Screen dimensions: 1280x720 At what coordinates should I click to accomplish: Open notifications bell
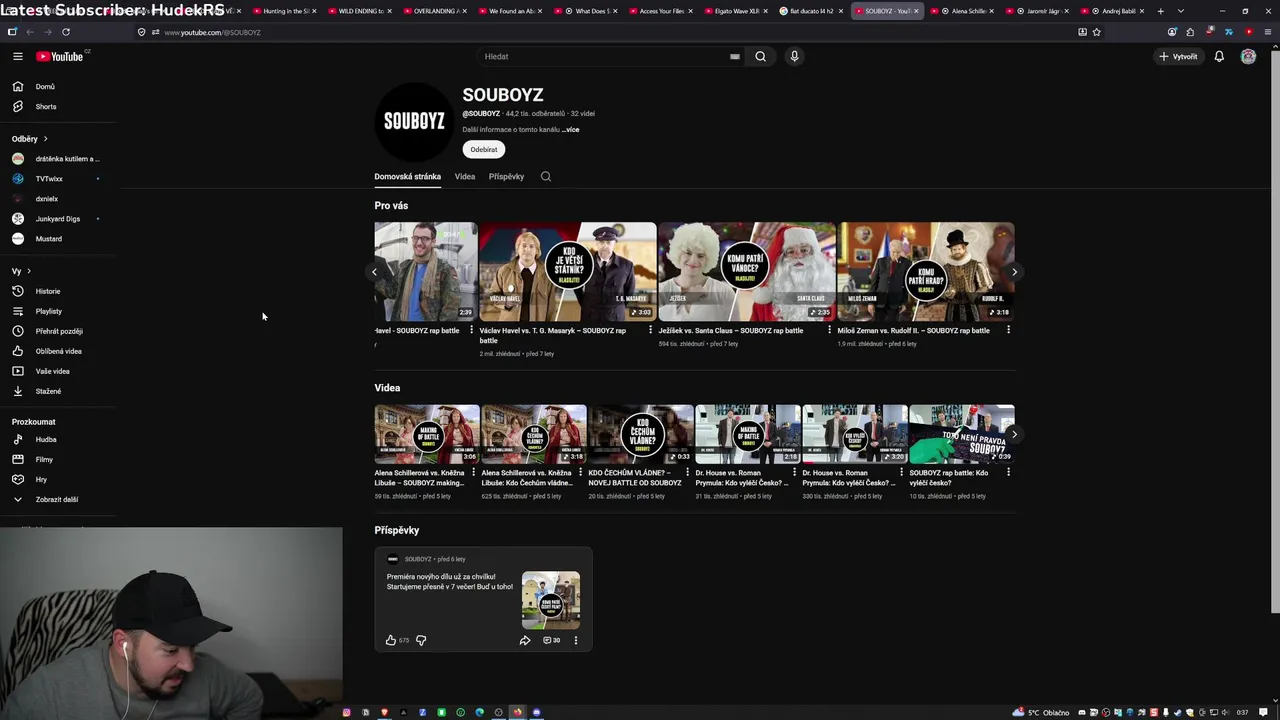pyautogui.click(x=1219, y=56)
